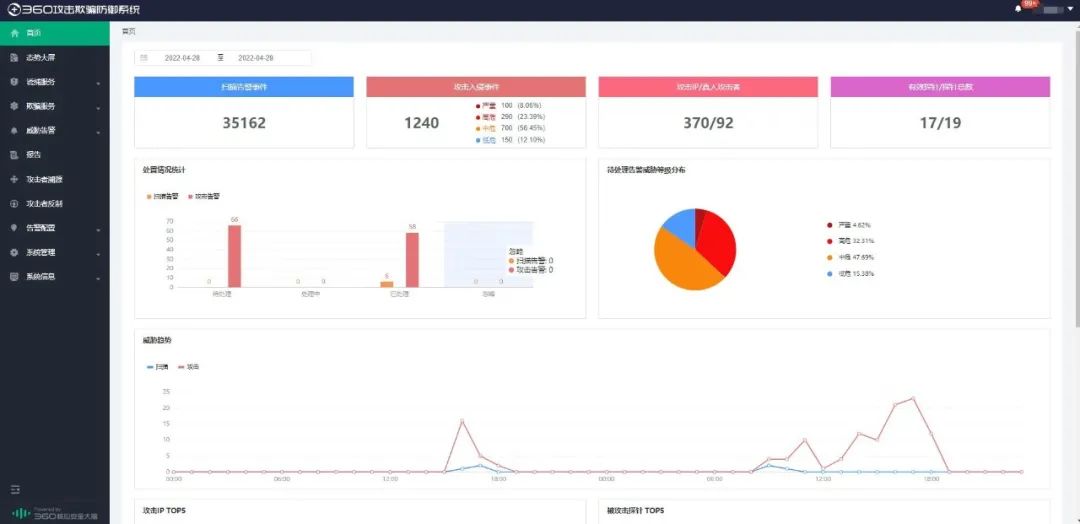Click the calendar icon in the date range box
The width and height of the screenshot is (1080, 524).
click(x=144, y=58)
